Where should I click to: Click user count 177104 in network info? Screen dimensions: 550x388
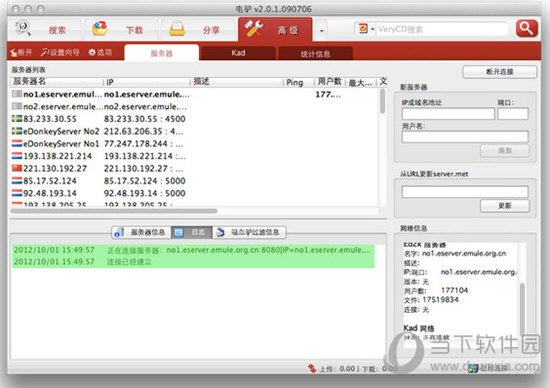454,290
